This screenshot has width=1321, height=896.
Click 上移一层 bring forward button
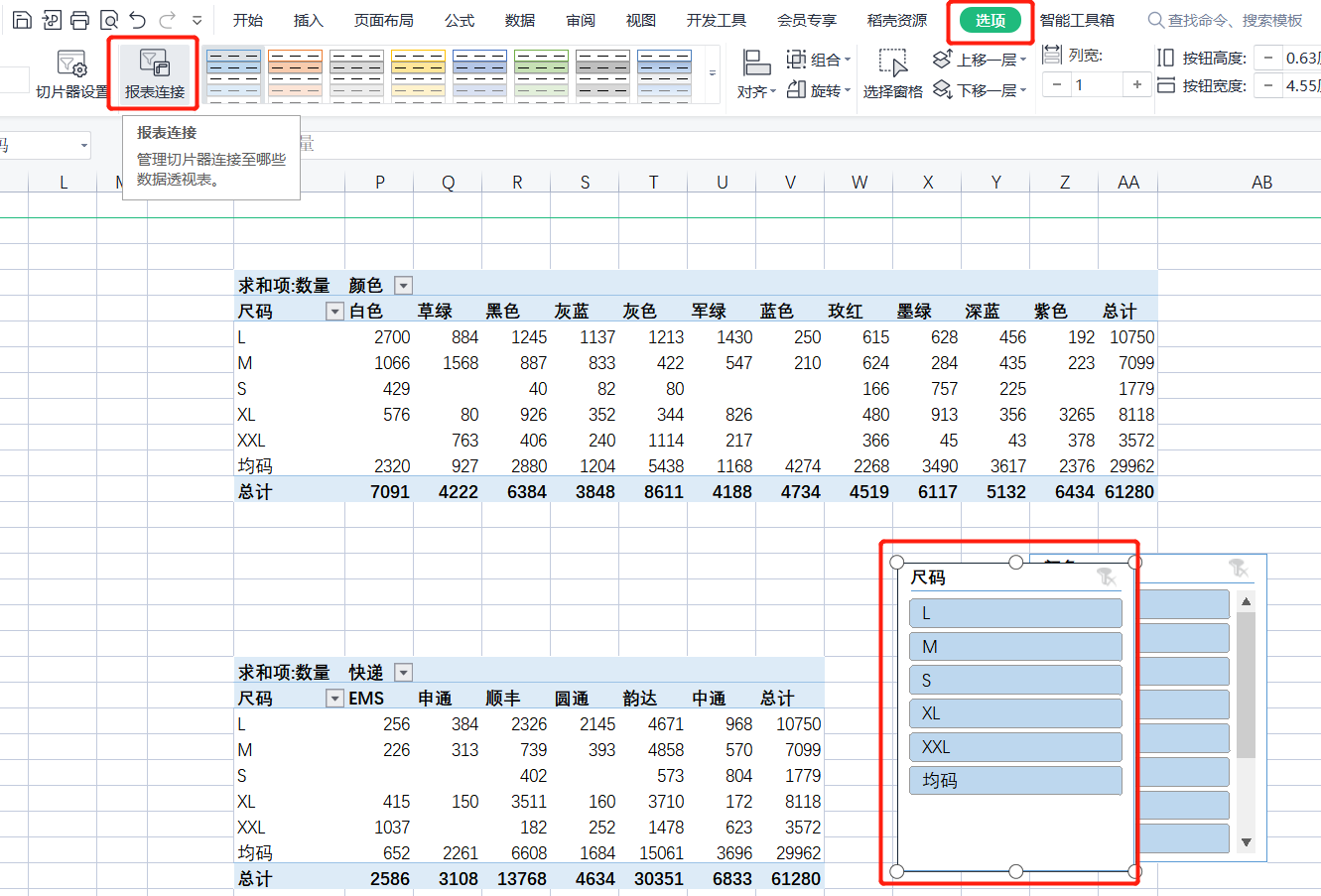point(980,60)
